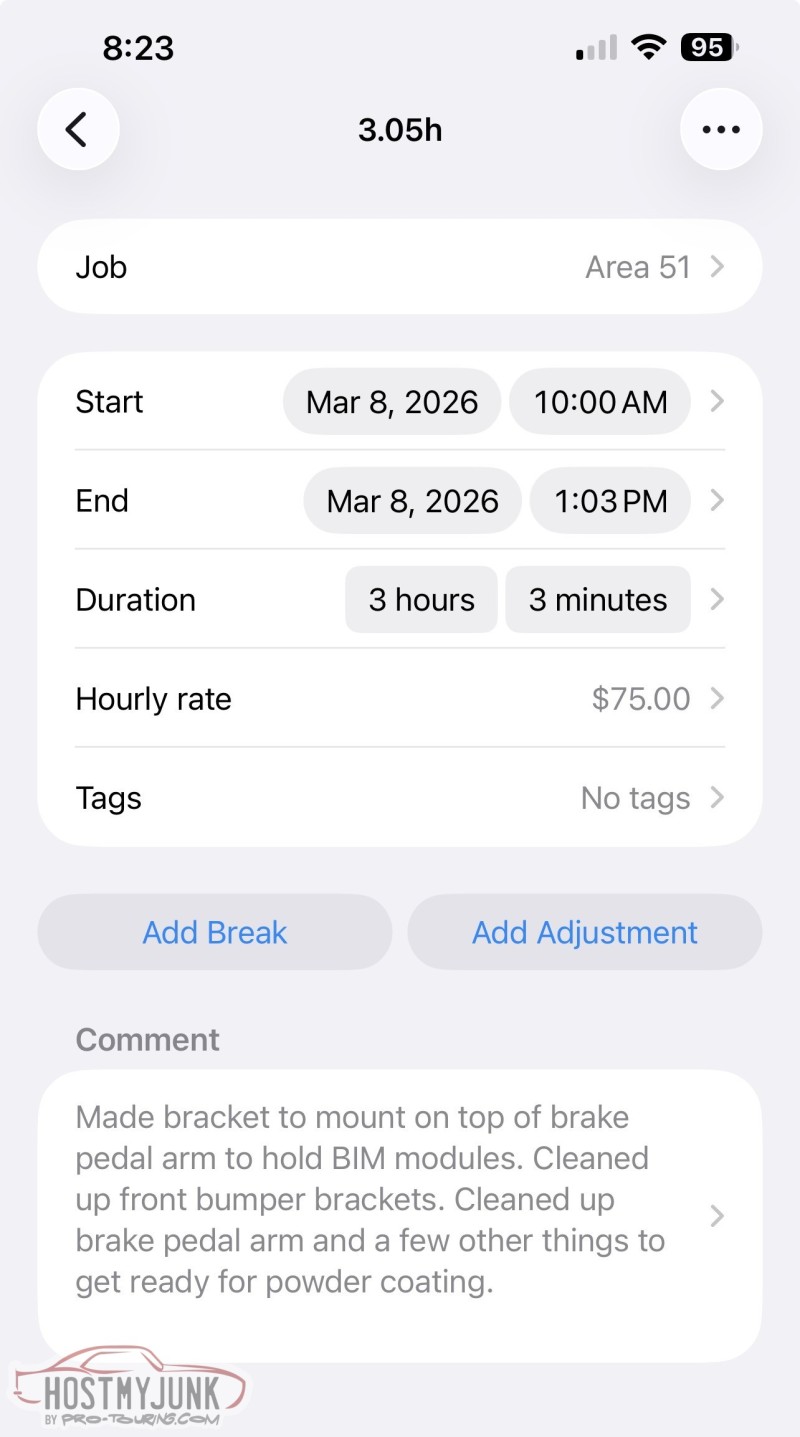Tap the back arrow button
This screenshot has height=1437, width=800.
[78, 129]
